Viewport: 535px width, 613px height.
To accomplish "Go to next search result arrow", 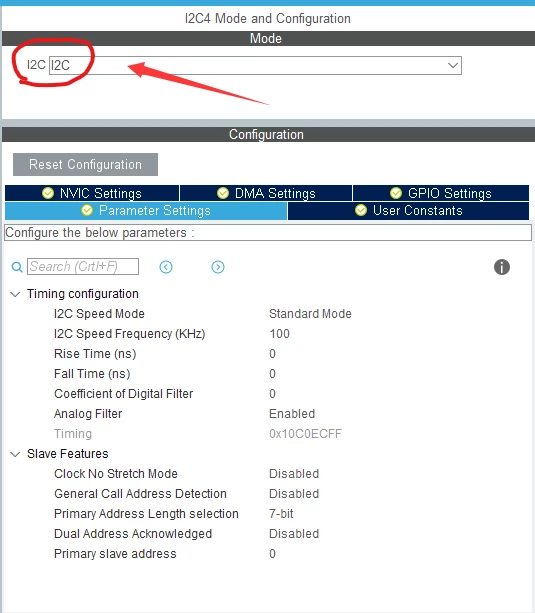I will click(218, 267).
